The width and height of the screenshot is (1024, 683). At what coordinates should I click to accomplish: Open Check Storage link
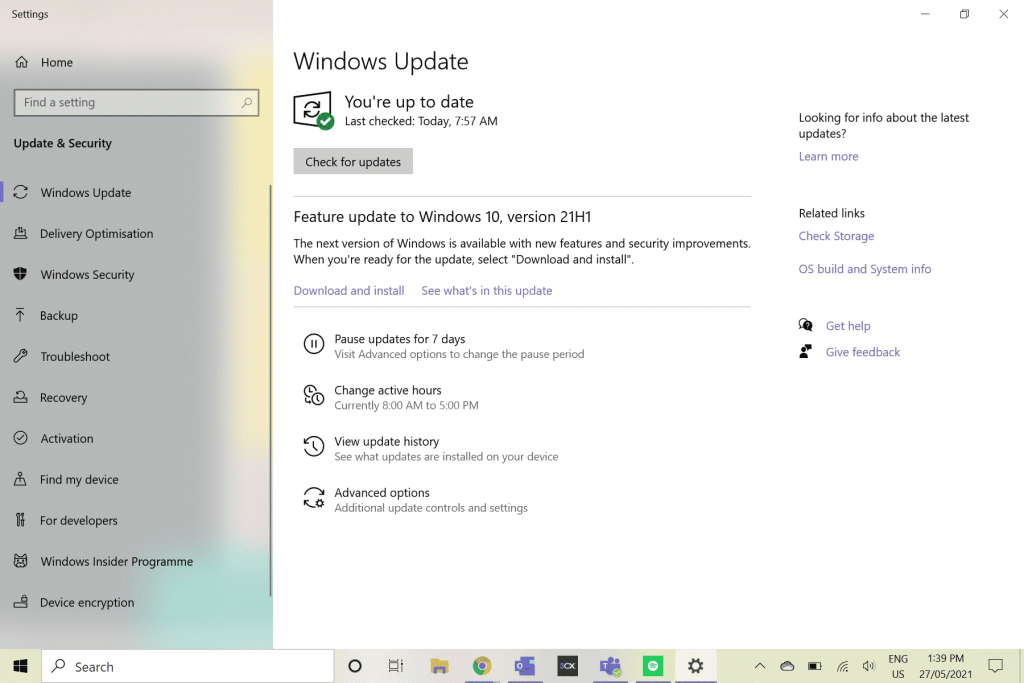coord(836,236)
